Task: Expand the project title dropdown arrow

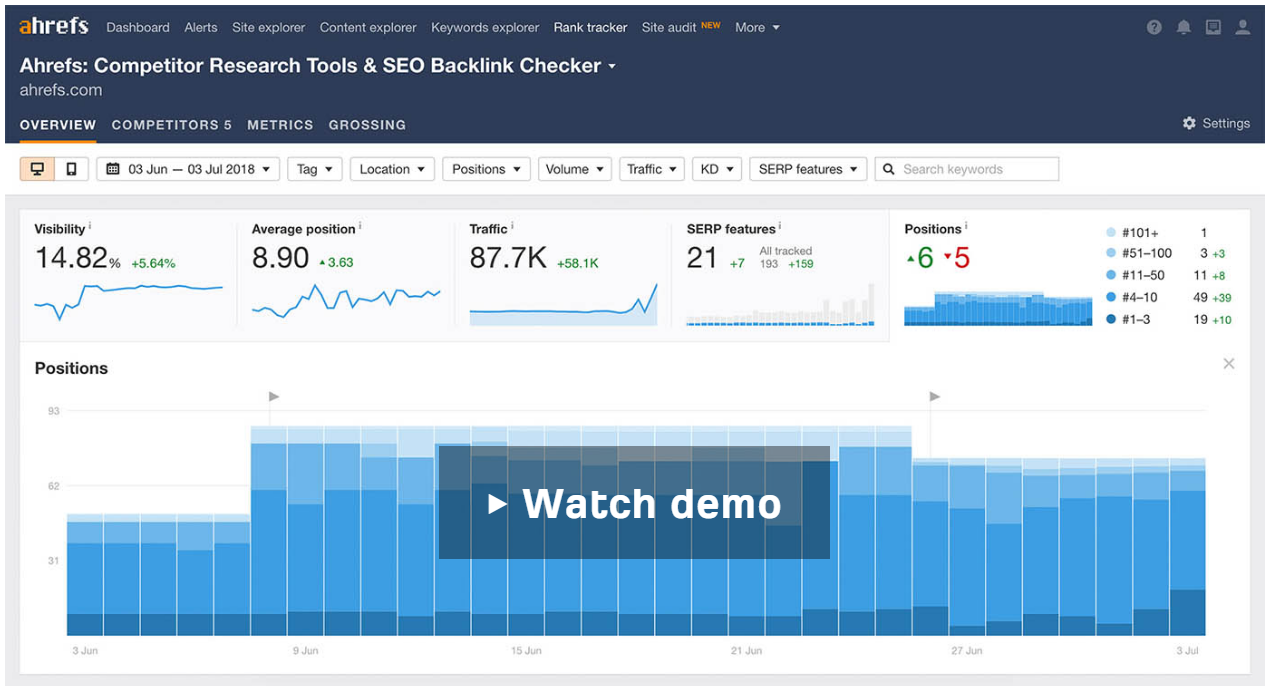Action: (x=612, y=67)
